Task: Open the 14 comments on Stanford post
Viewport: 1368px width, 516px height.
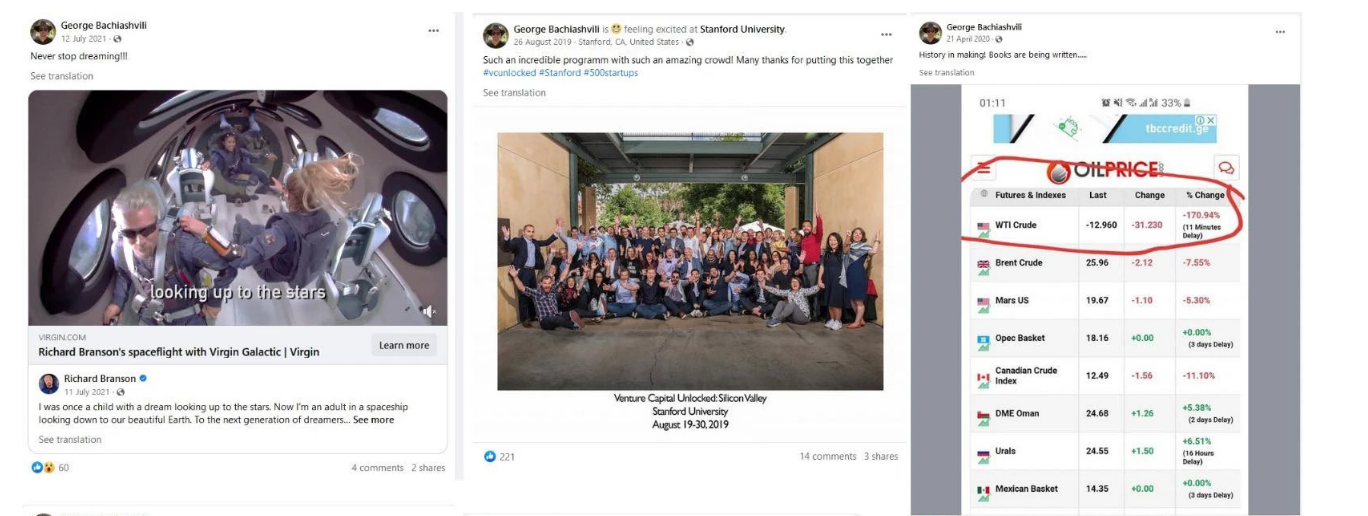Action: (x=827, y=457)
